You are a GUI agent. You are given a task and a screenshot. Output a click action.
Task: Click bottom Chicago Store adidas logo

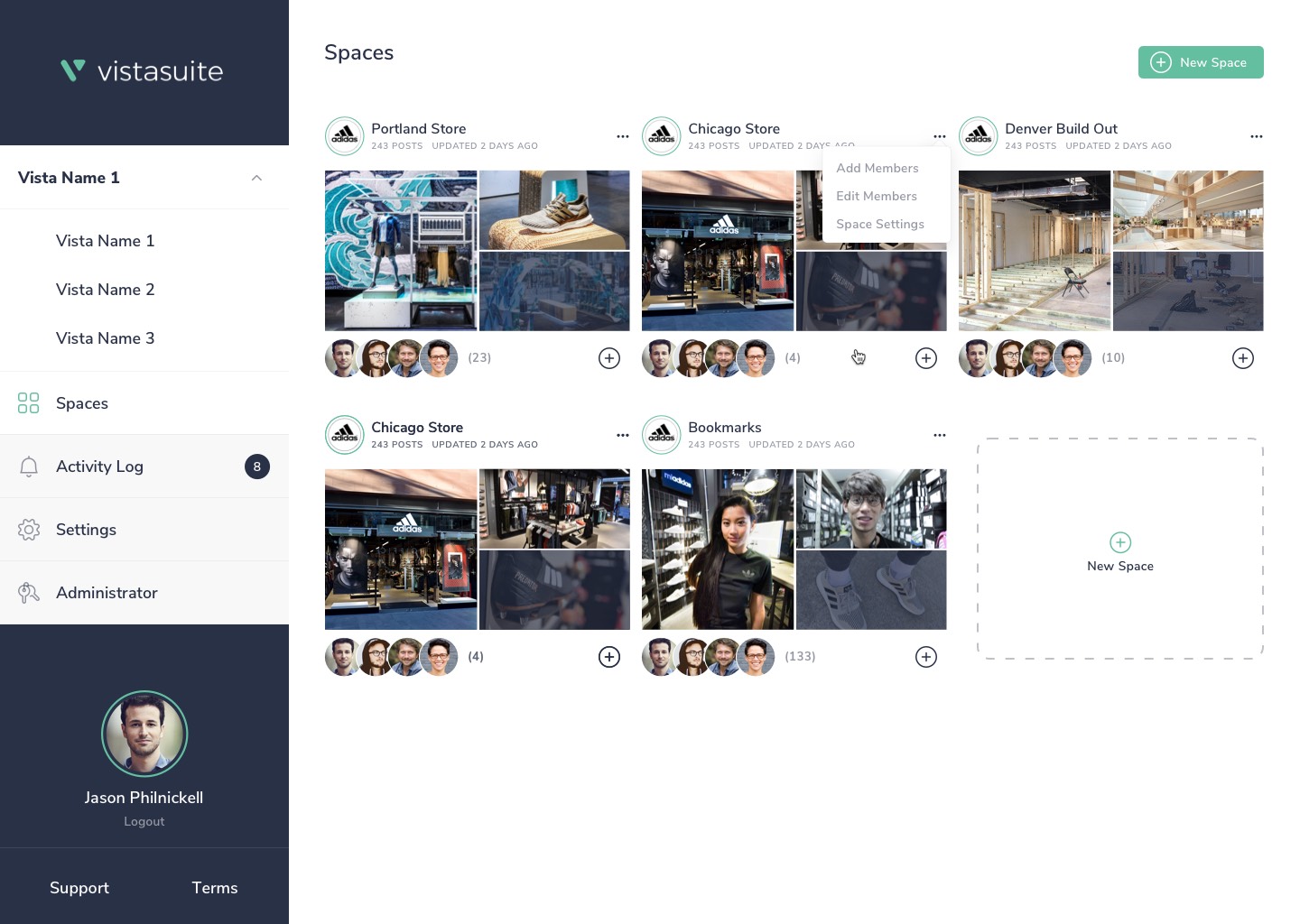pyautogui.click(x=345, y=435)
